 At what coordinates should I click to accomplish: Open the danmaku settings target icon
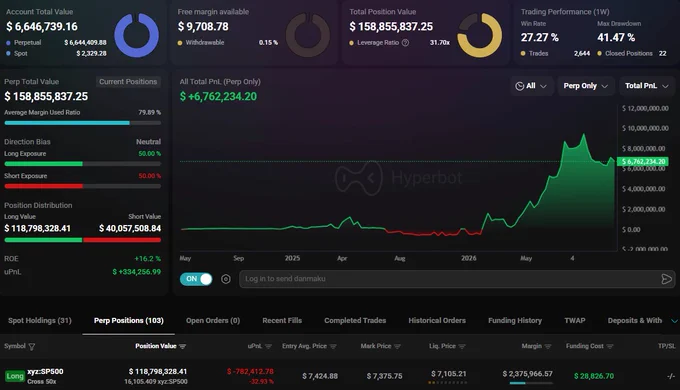[x=226, y=279]
